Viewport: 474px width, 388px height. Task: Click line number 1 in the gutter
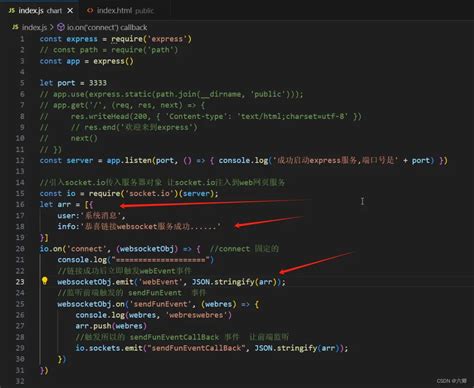pos(22,39)
